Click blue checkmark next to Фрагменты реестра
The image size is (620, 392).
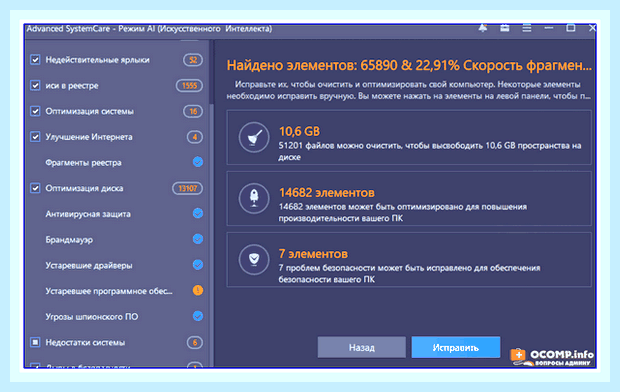[198, 162]
